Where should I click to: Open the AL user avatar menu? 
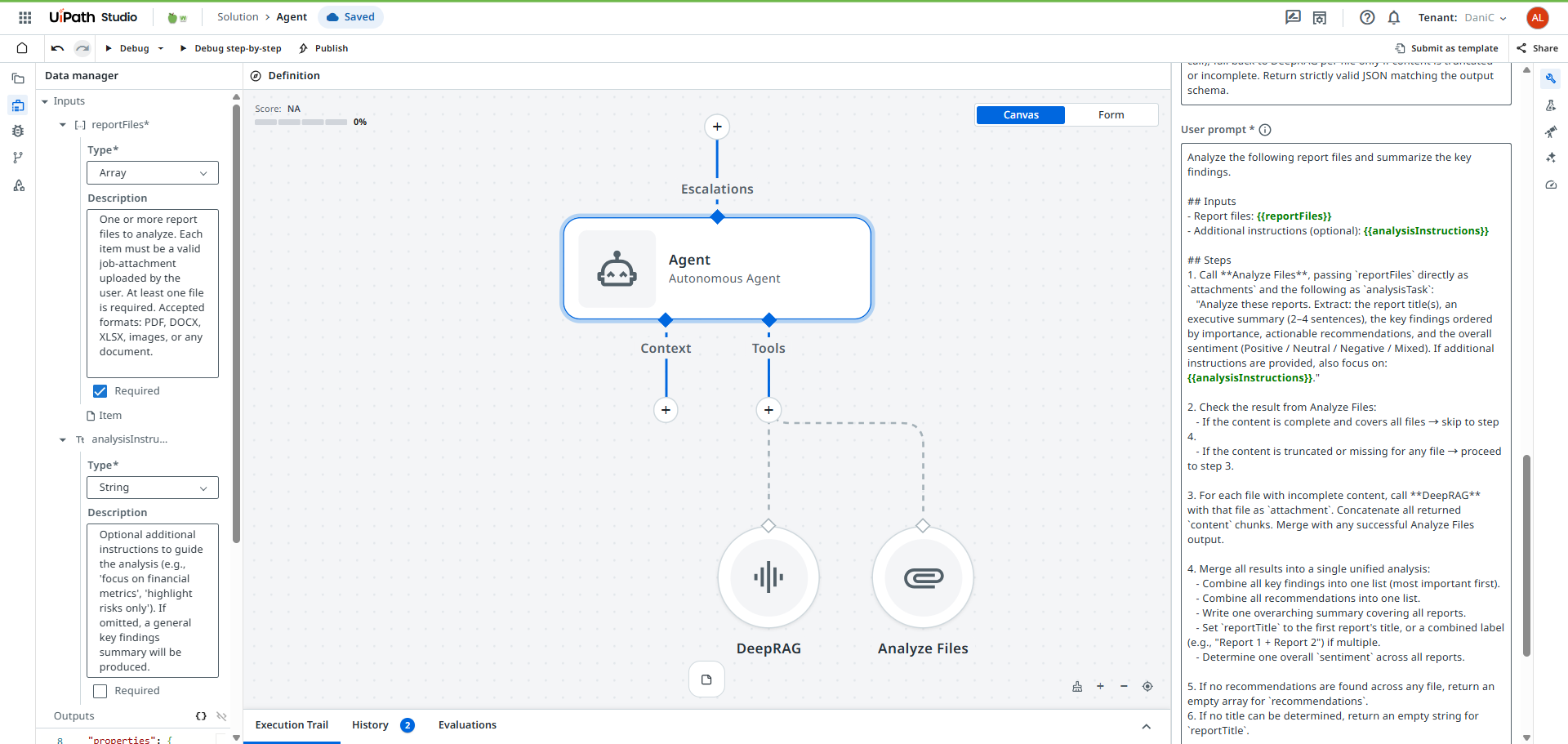[x=1538, y=17]
